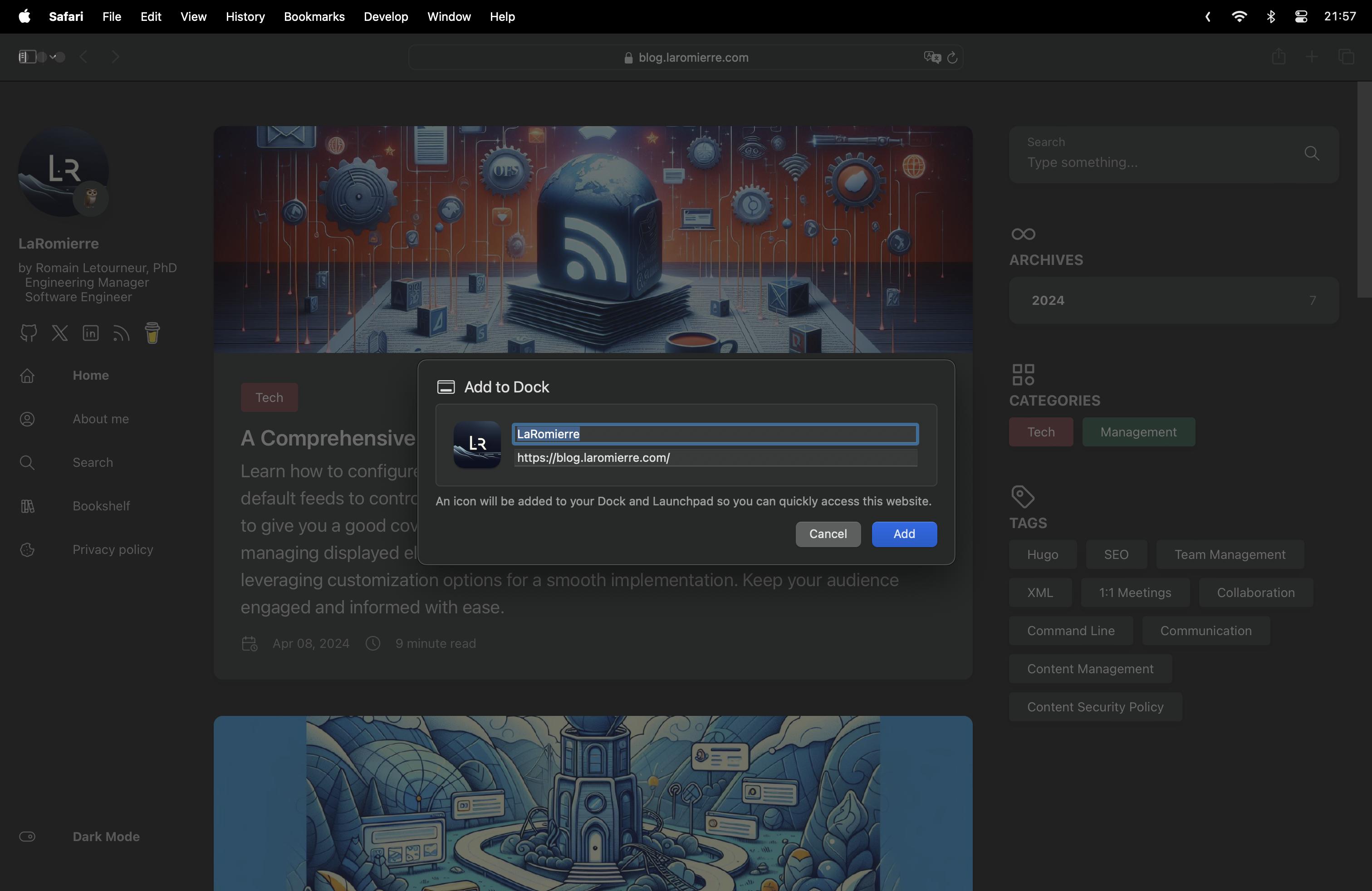Go to Home in sidebar
Image resolution: width=1372 pixels, height=891 pixels.
click(90, 375)
